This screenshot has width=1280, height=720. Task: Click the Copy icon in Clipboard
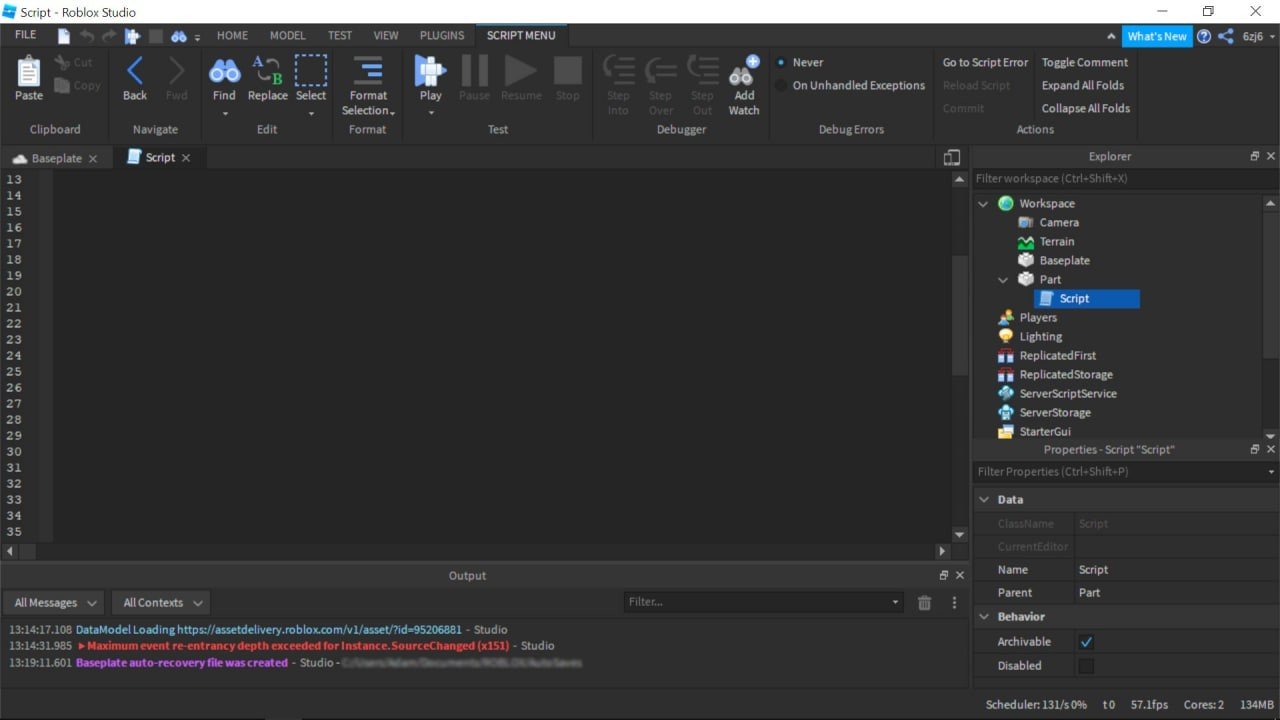[x=63, y=86]
